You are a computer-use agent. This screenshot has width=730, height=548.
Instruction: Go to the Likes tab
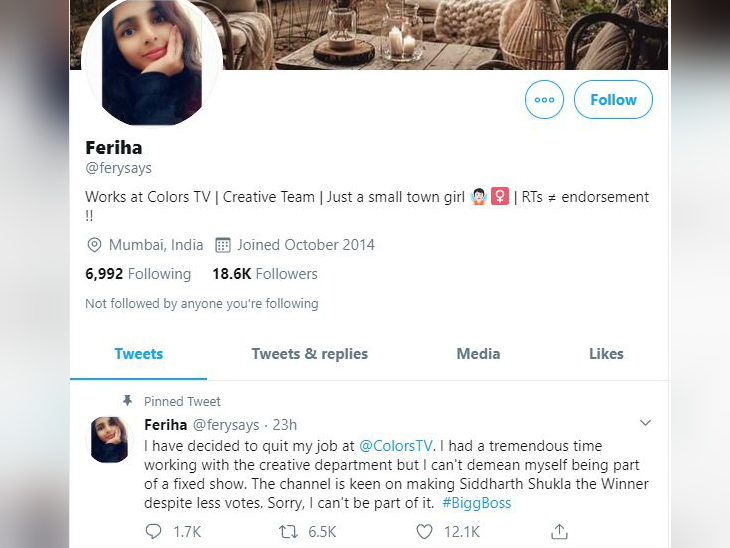pos(606,354)
